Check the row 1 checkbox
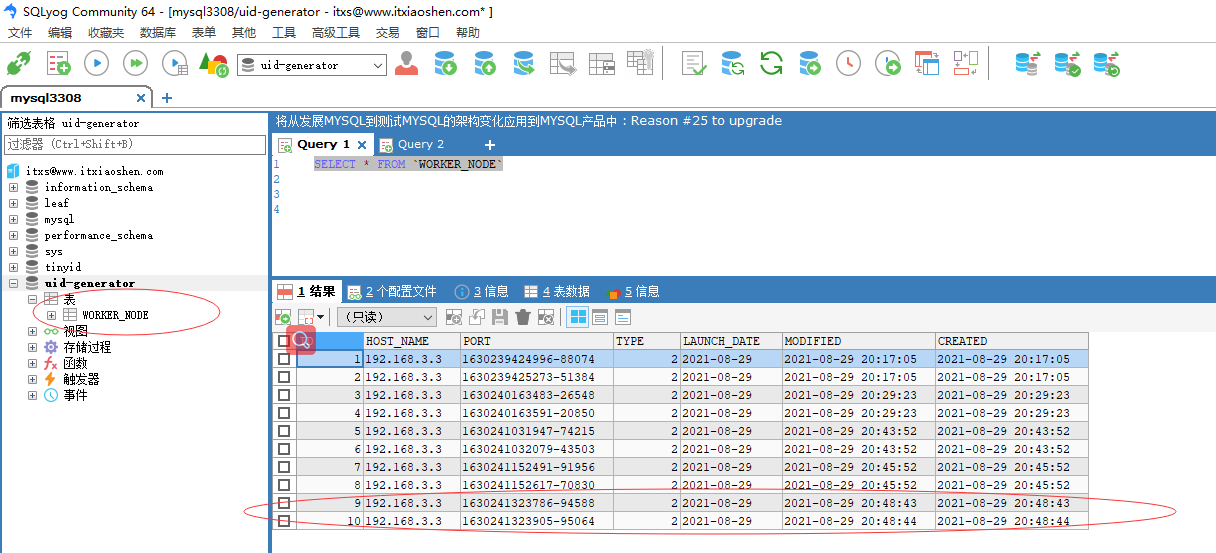The image size is (1216, 553). click(284, 359)
